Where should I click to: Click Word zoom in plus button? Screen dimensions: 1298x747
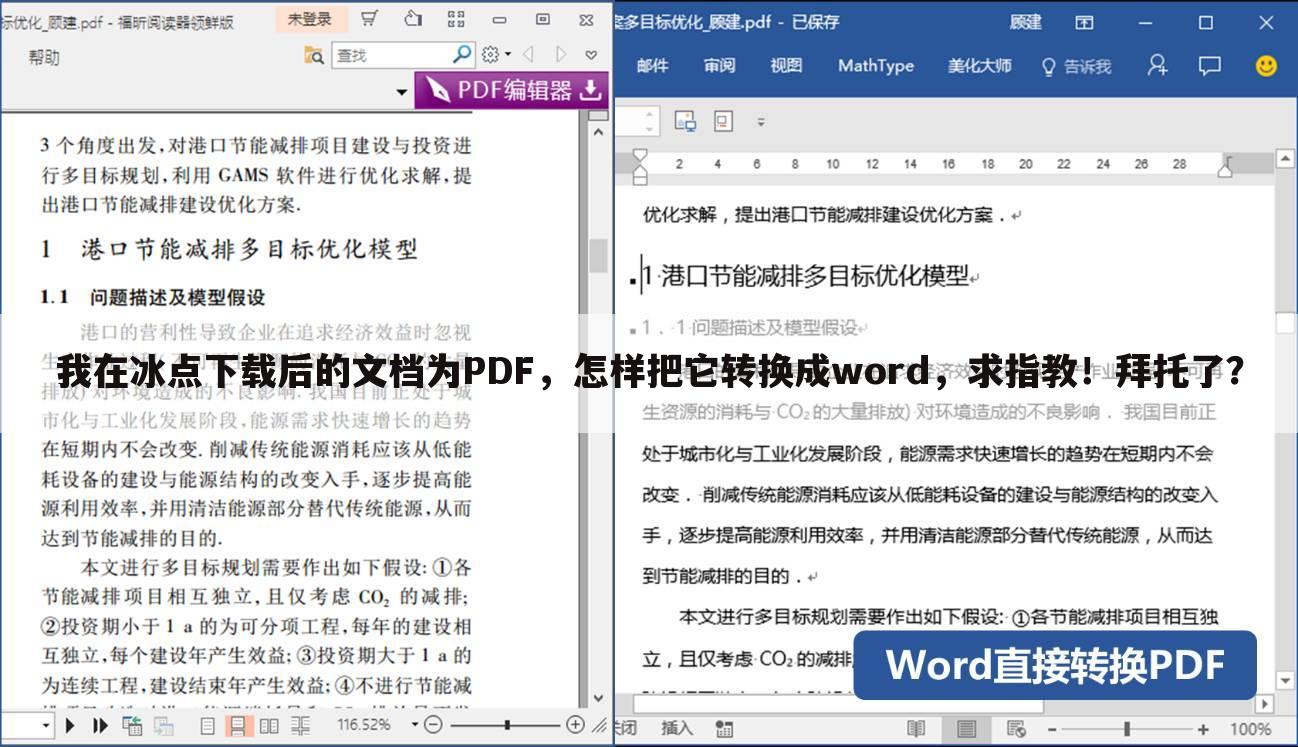(1205, 728)
